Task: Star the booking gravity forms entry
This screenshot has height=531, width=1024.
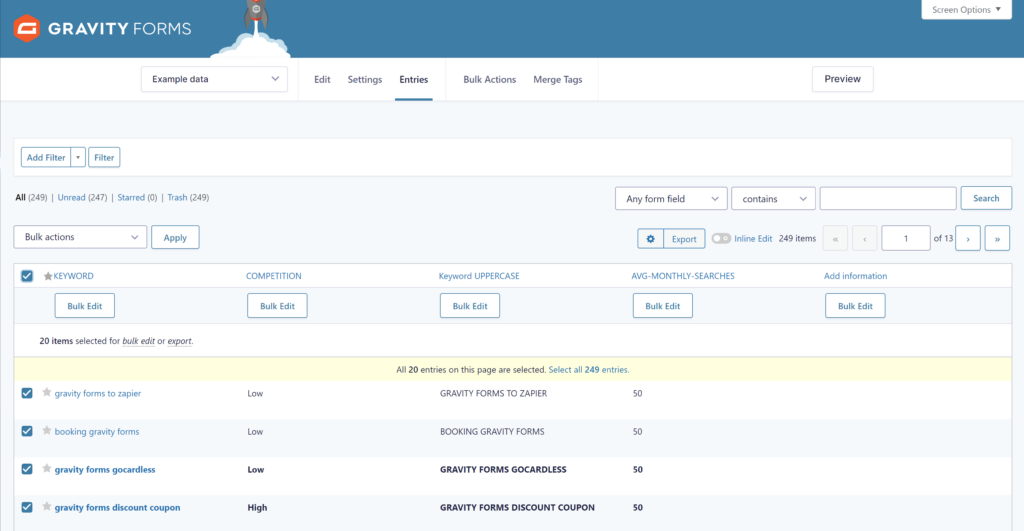Action: pos(46,430)
